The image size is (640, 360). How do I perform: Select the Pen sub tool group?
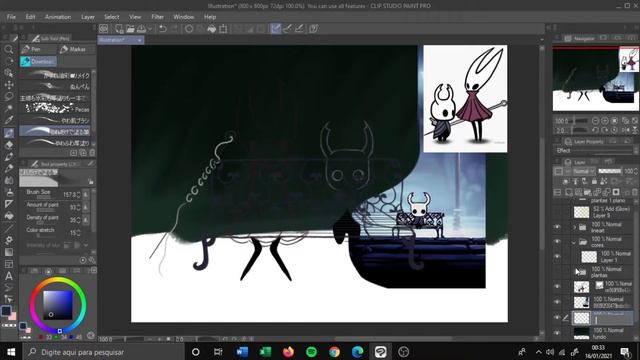pyautogui.click(x=38, y=49)
